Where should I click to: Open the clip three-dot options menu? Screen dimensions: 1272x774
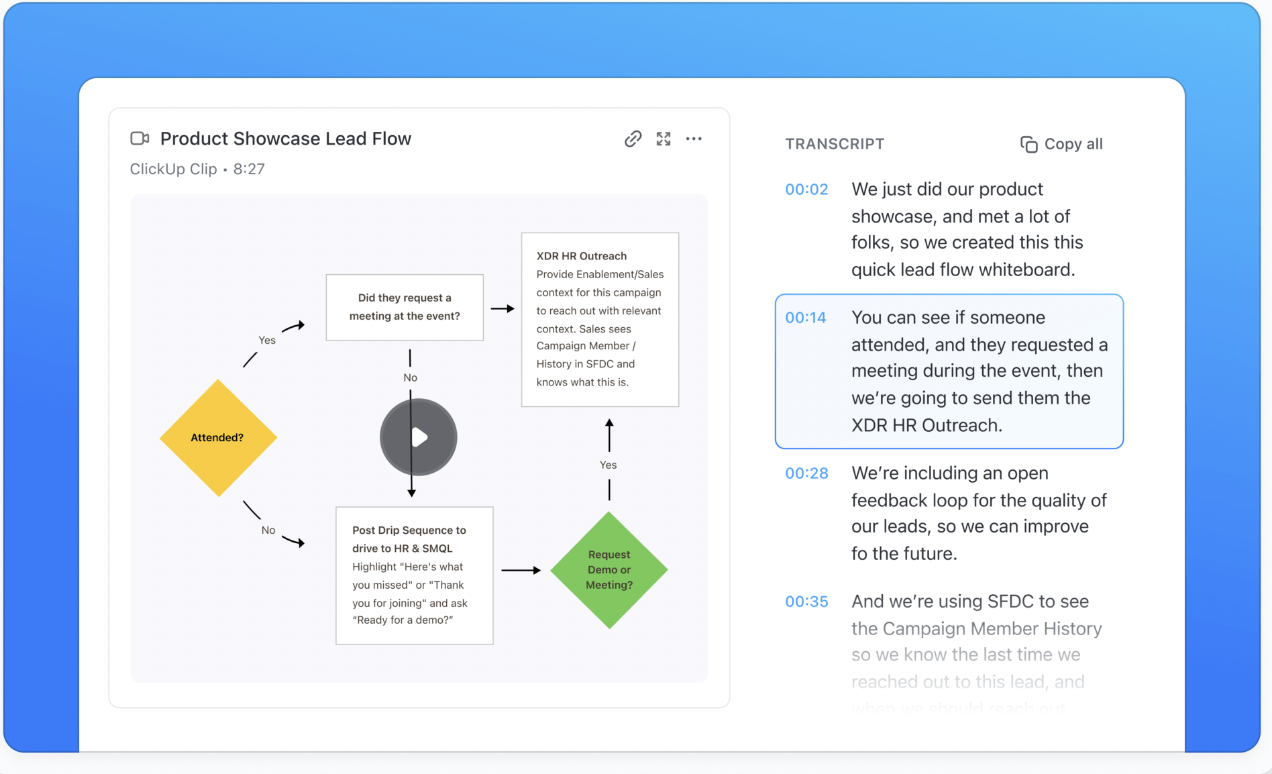tap(694, 139)
